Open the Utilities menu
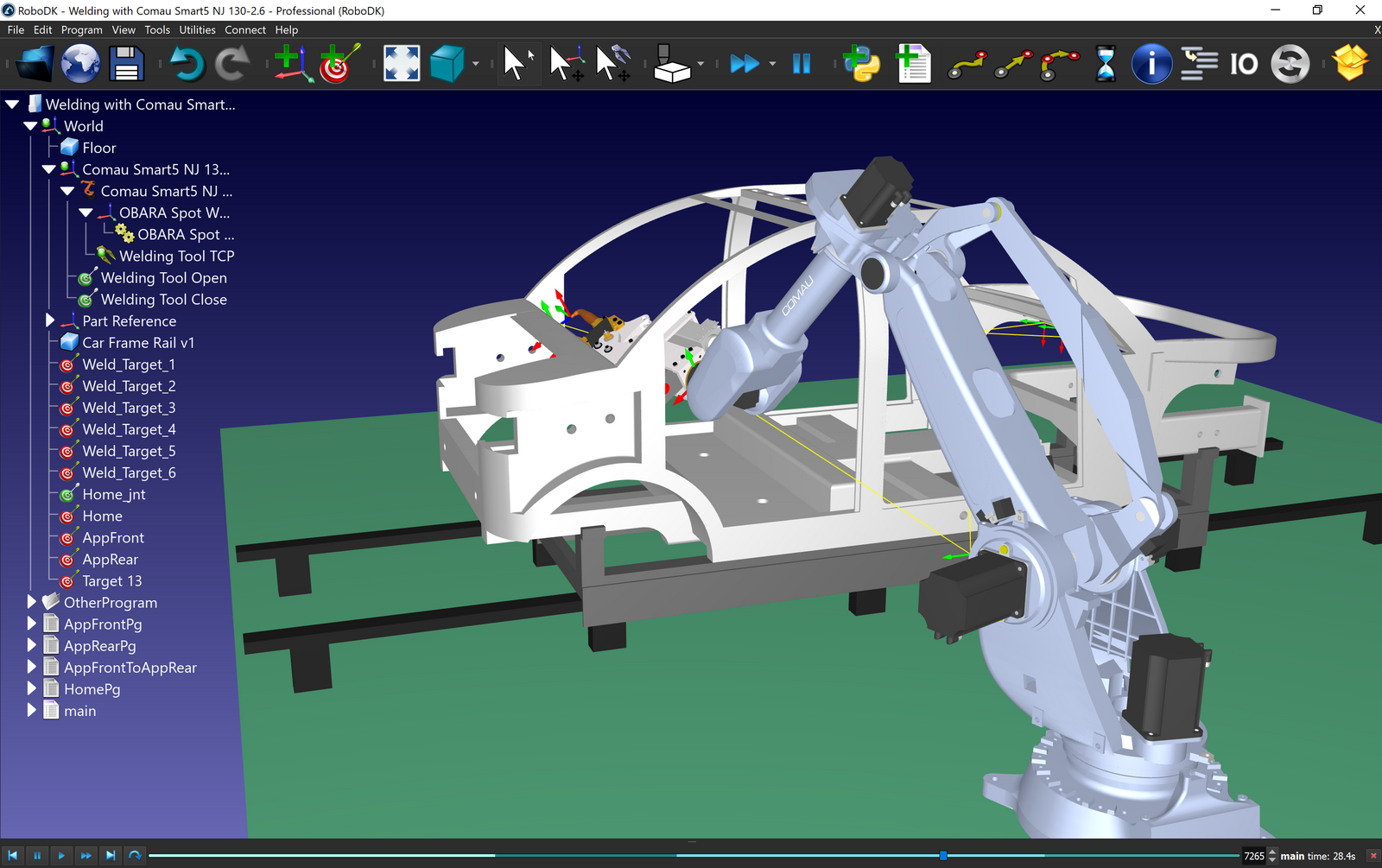The width and height of the screenshot is (1382, 868). pyautogui.click(x=197, y=29)
